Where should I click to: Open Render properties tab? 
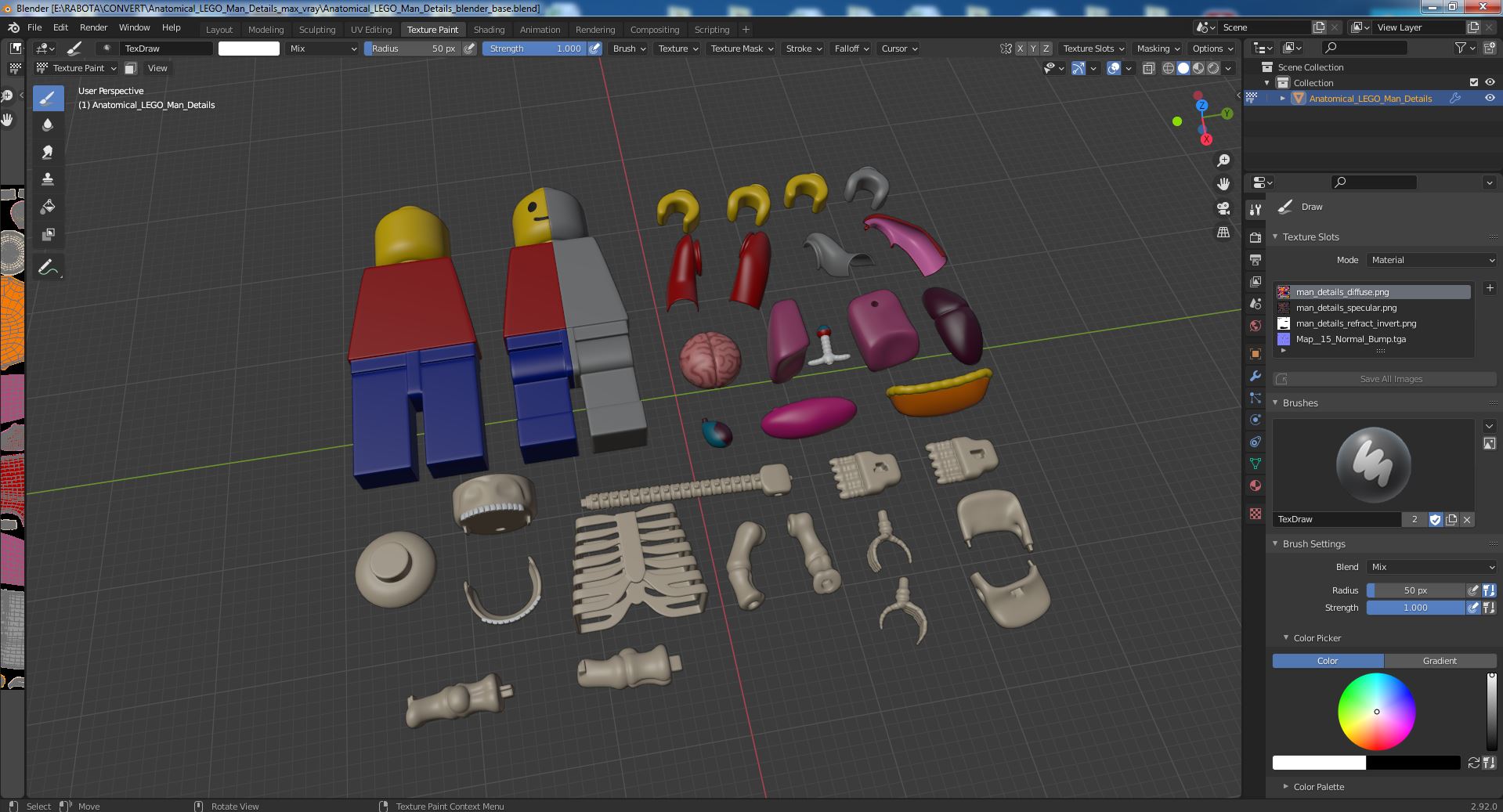pyautogui.click(x=1256, y=237)
